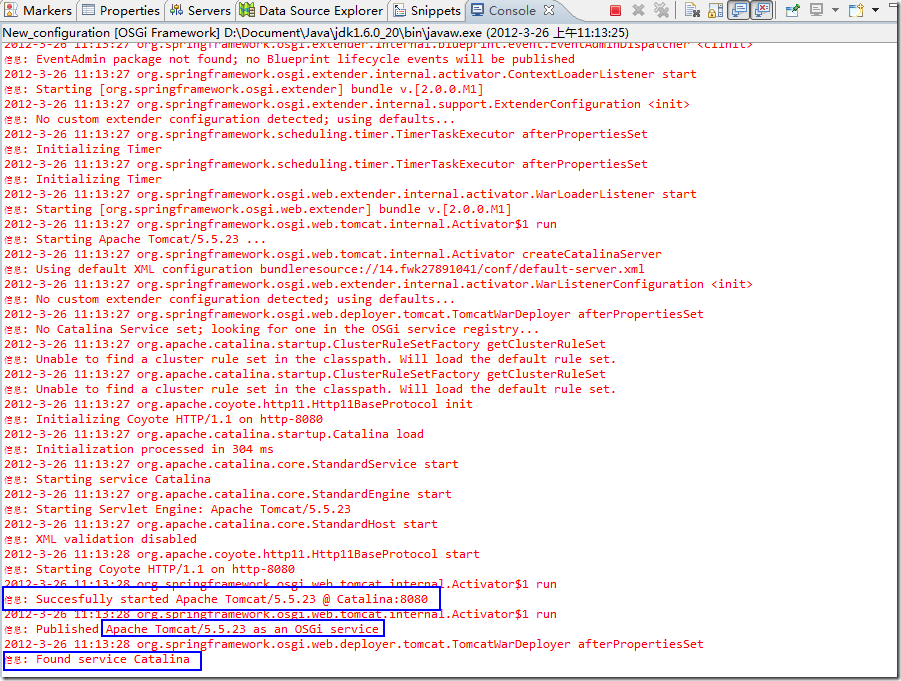
Task: Display the selected console
Action: point(816,10)
